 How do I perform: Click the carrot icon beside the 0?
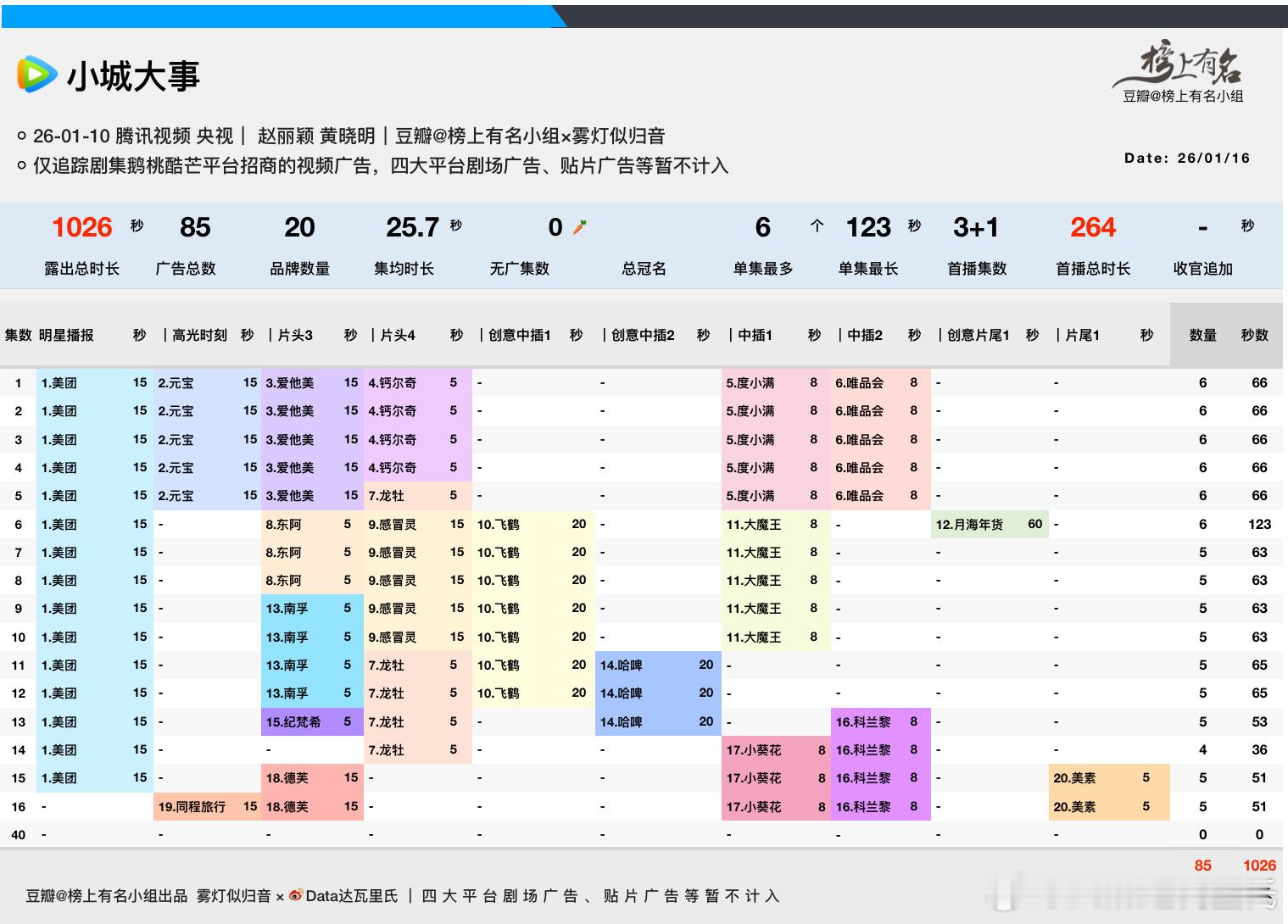tap(579, 227)
